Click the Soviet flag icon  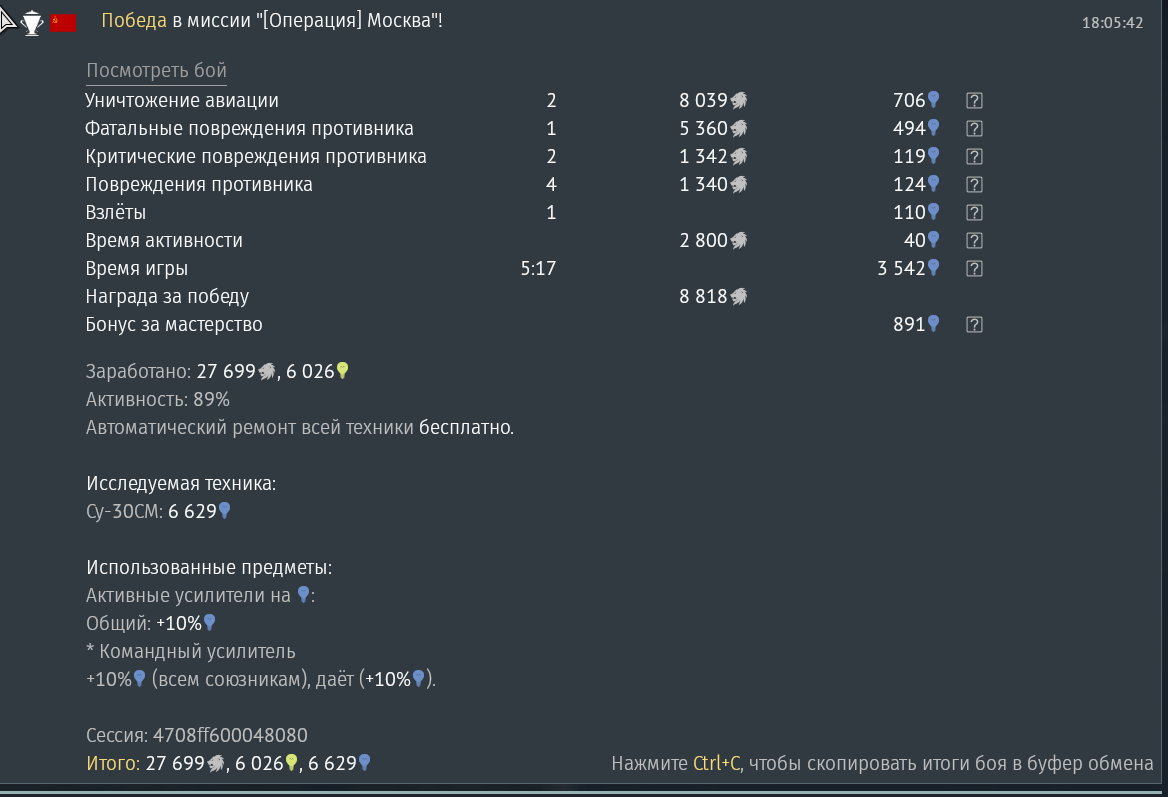63,23
